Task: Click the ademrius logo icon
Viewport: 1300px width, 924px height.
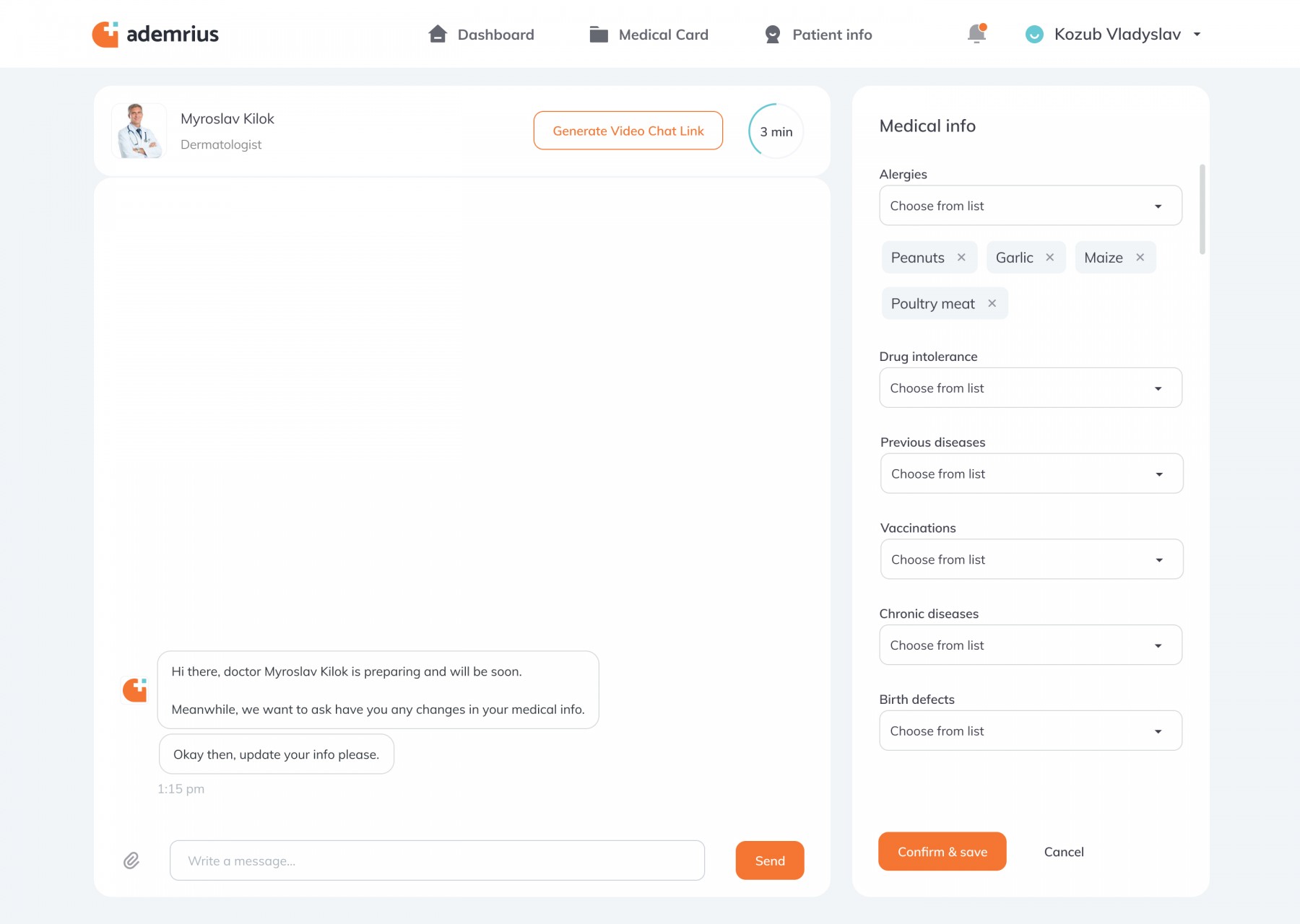Action: 105,34
